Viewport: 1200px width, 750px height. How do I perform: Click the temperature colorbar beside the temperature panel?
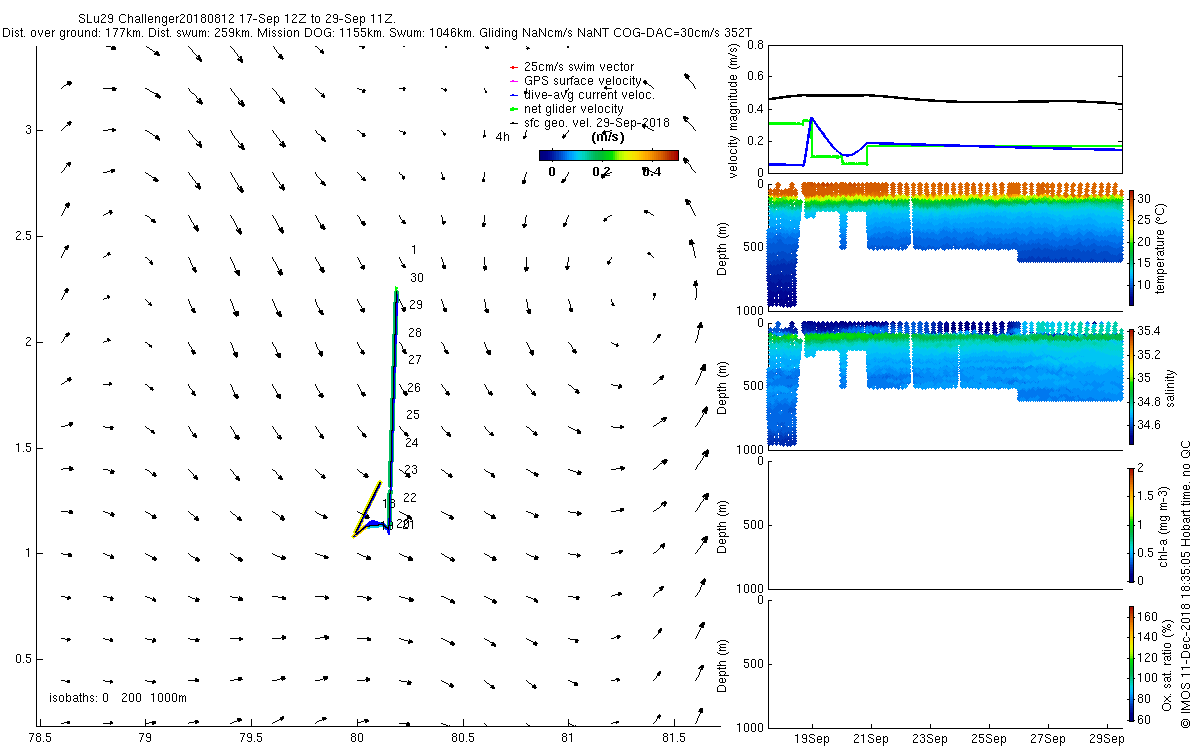(x=1131, y=247)
